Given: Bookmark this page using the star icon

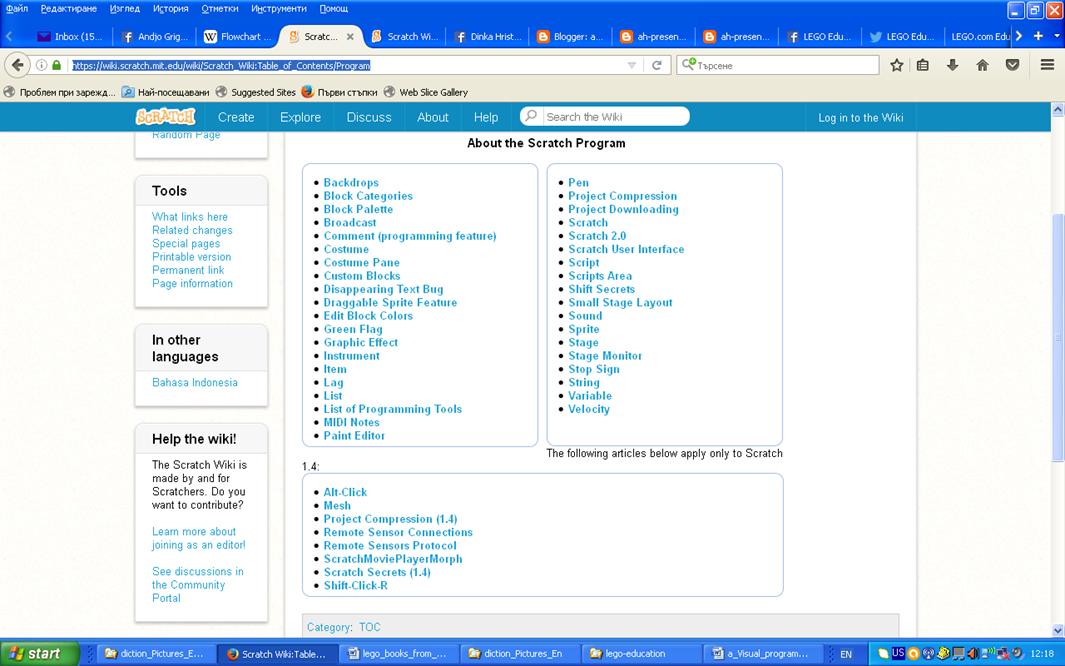Looking at the screenshot, I should pos(896,64).
